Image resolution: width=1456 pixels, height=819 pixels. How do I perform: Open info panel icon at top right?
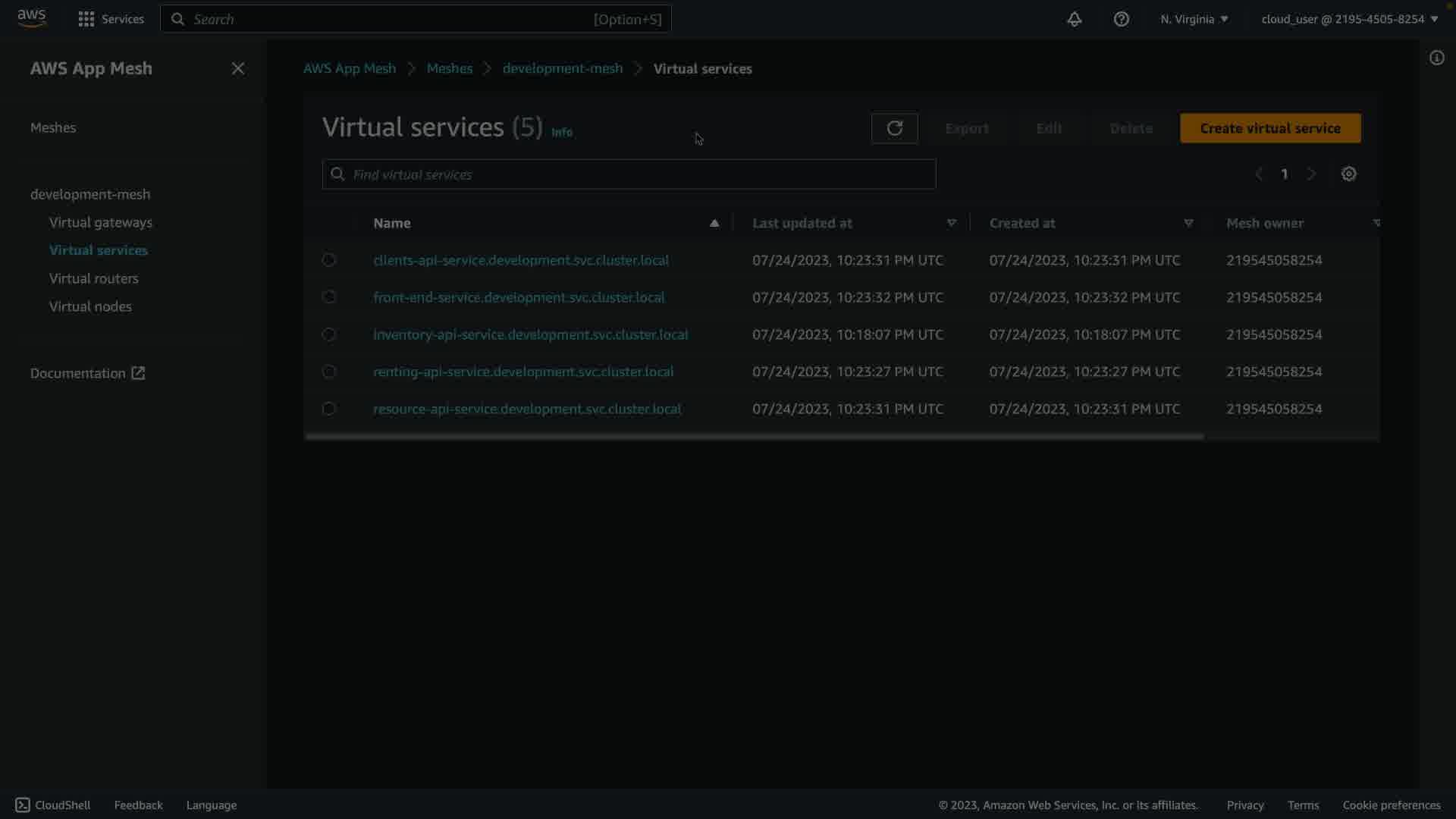pyautogui.click(x=1436, y=58)
